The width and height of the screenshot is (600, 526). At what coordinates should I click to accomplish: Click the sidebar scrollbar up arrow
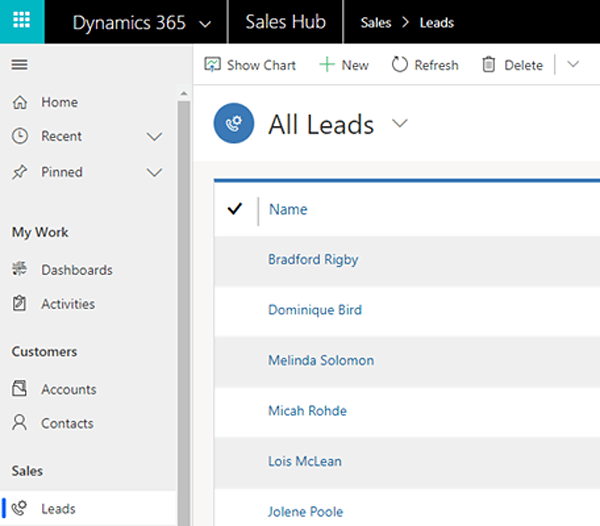[x=184, y=93]
